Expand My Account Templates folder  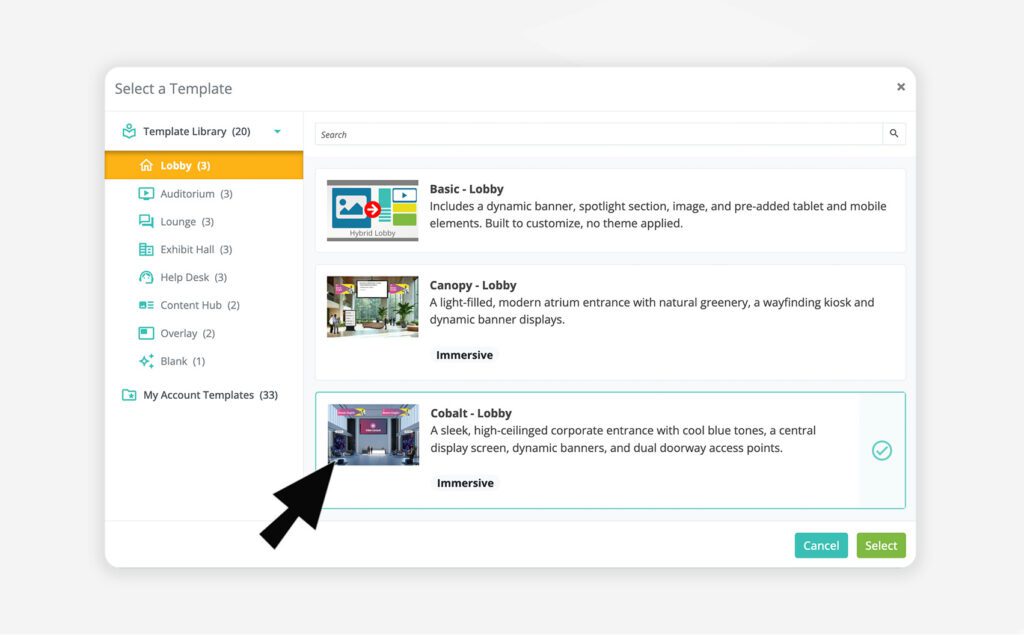pyautogui.click(x=129, y=395)
